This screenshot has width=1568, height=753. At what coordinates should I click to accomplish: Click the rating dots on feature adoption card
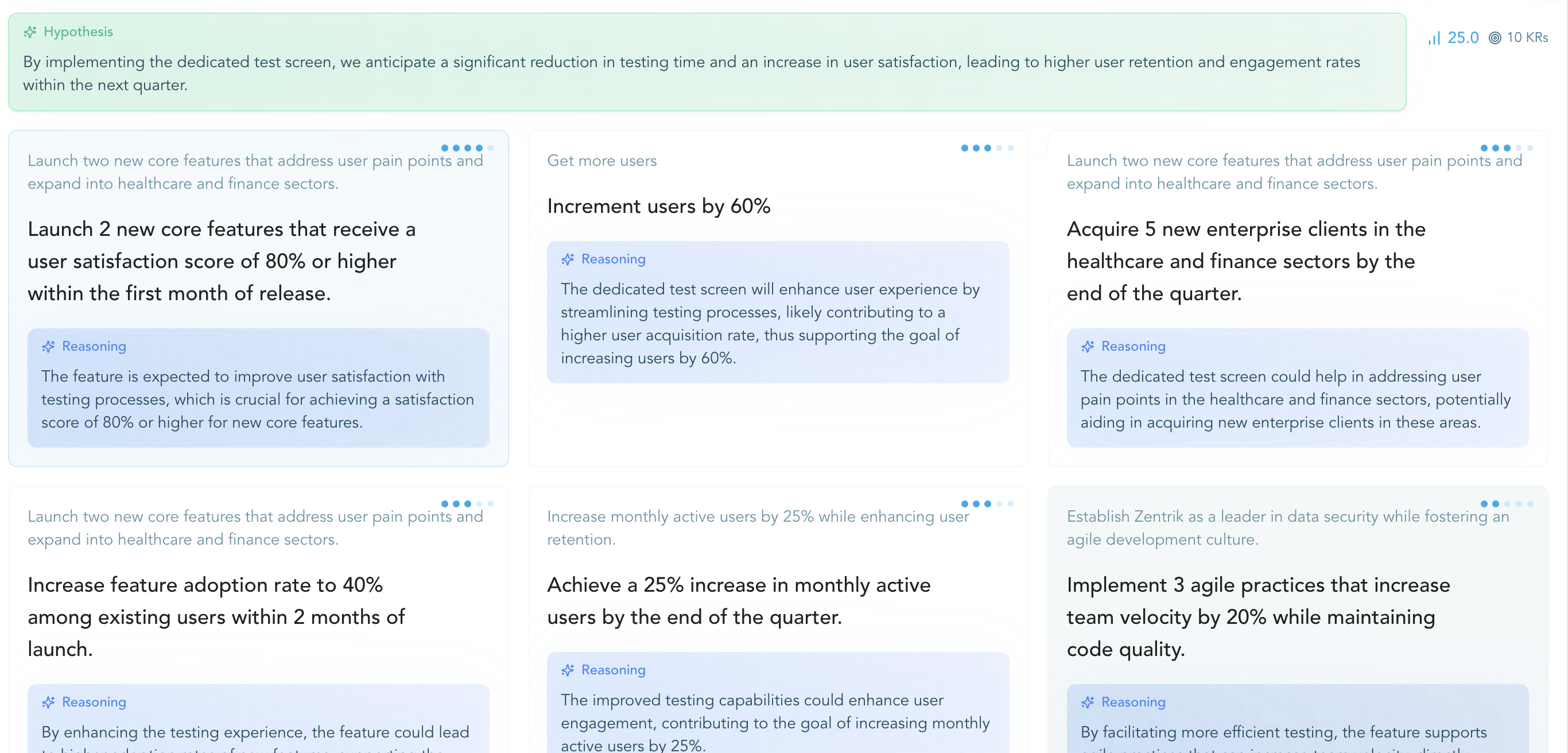[467, 503]
